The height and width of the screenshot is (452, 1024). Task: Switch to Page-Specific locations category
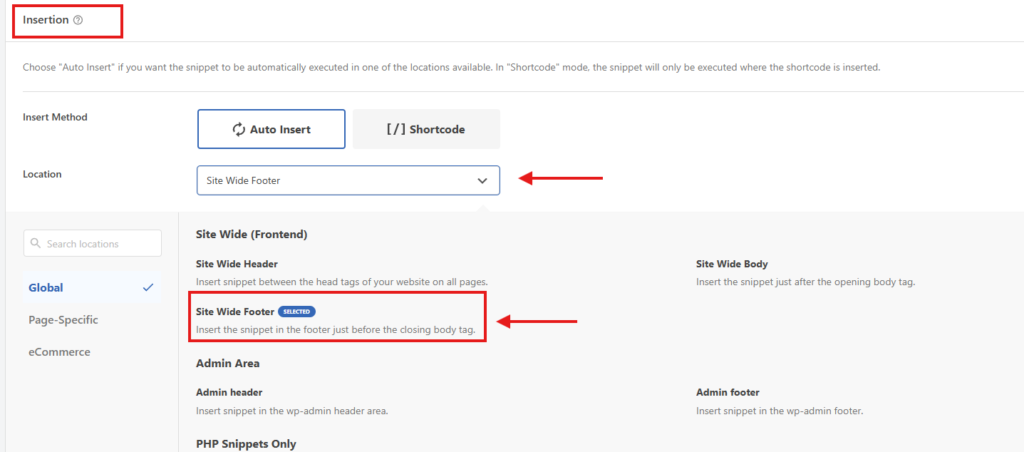point(63,320)
